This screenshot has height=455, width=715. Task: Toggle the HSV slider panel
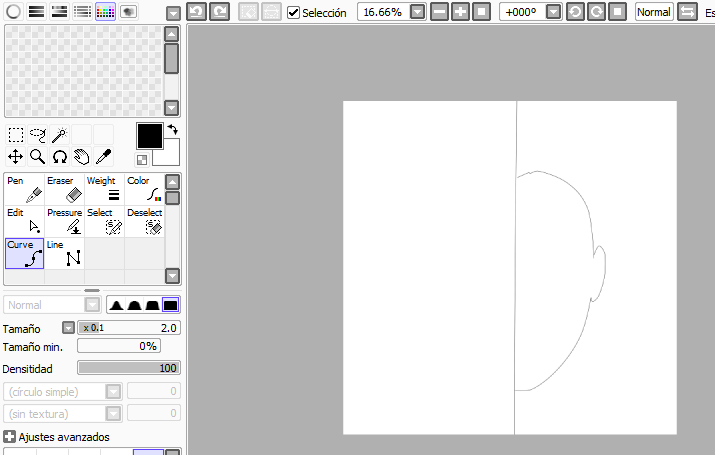point(60,12)
